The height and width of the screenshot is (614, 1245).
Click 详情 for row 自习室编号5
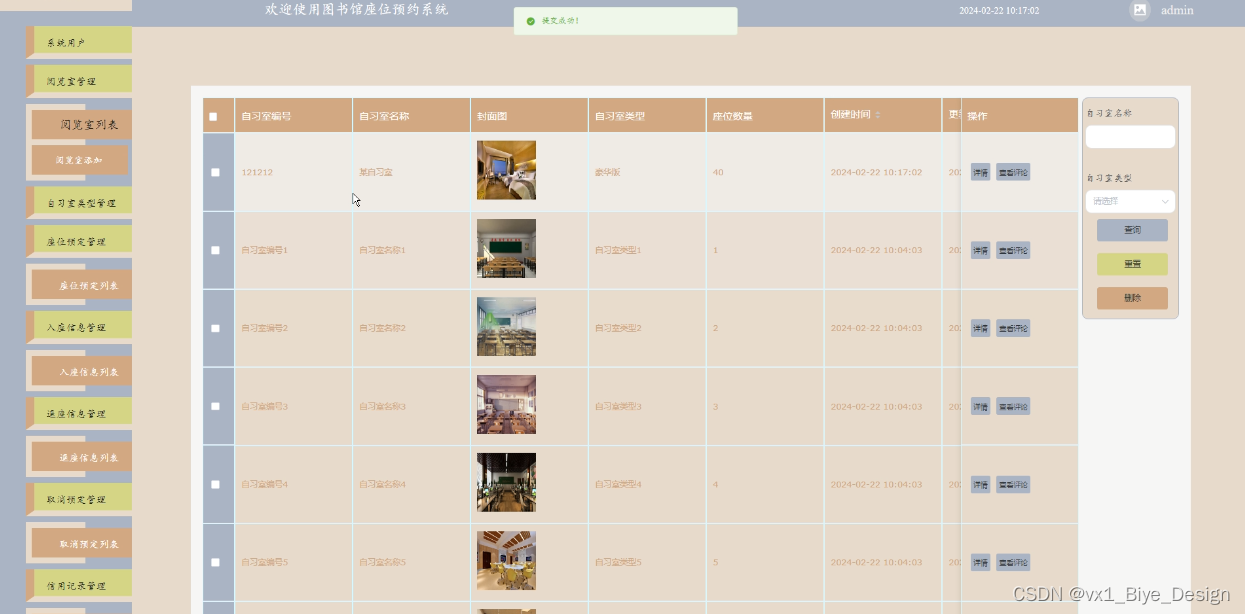981,562
